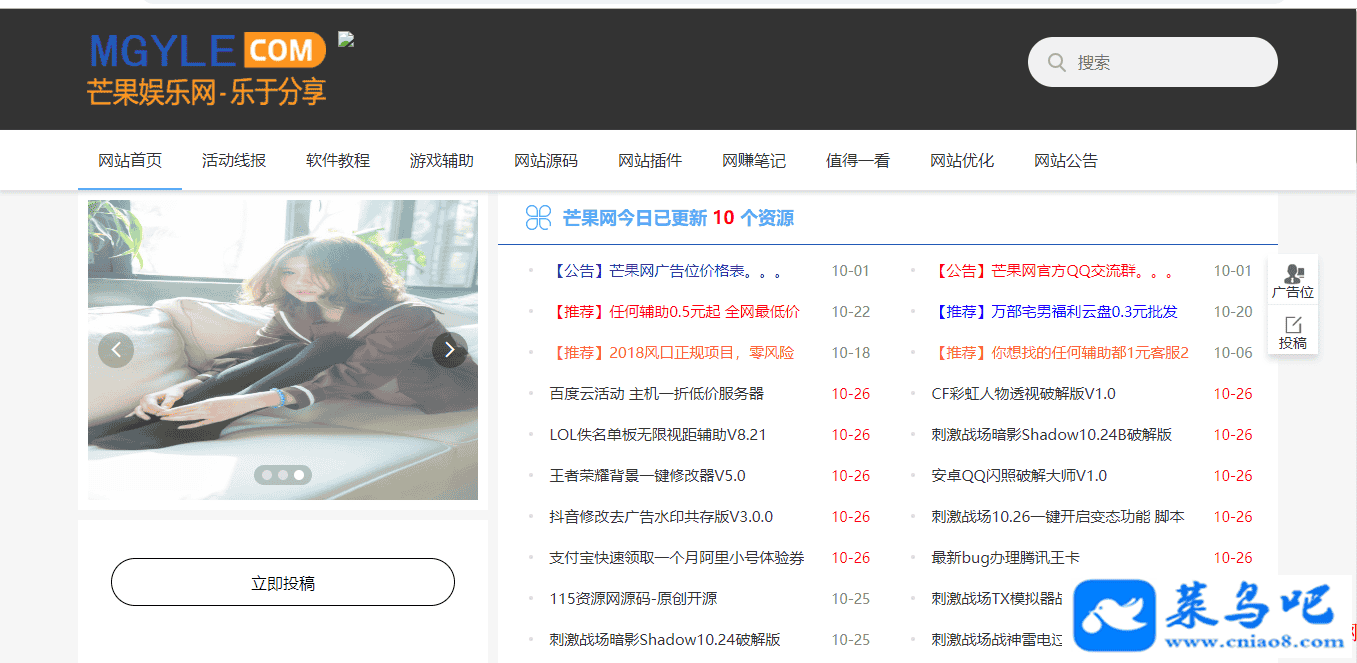Click the 投稿 sidebar icon
The height and width of the screenshot is (663, 1357).
[x=1293, y=332]
